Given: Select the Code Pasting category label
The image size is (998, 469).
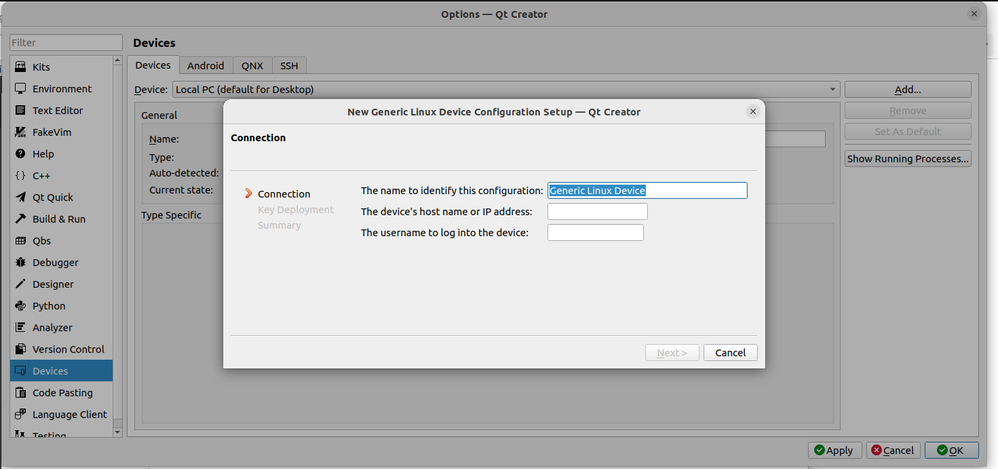Looking at the screenshot, I should pyautogui.click(x=62, y=393).
